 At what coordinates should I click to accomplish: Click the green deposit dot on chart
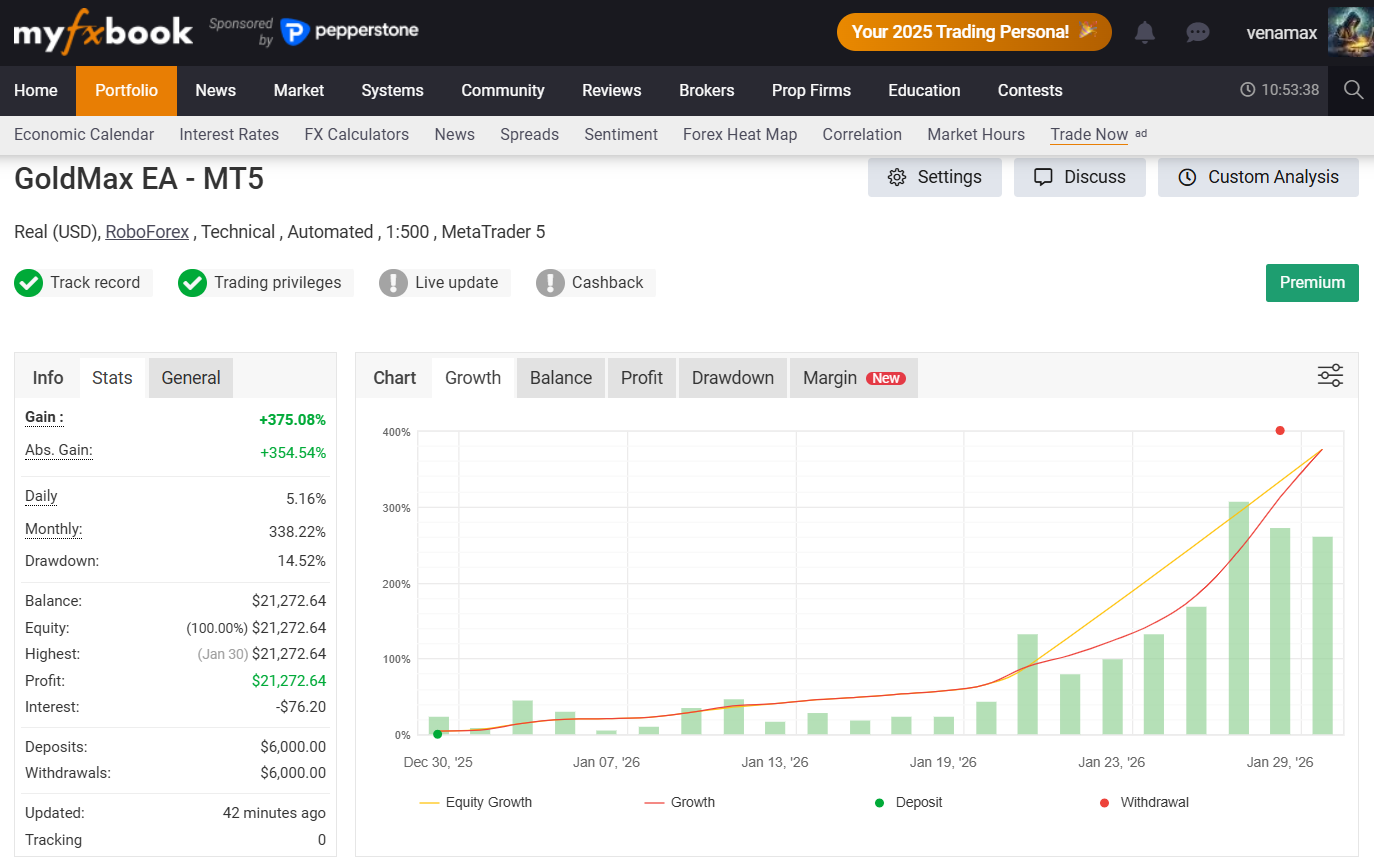[437, 734]
